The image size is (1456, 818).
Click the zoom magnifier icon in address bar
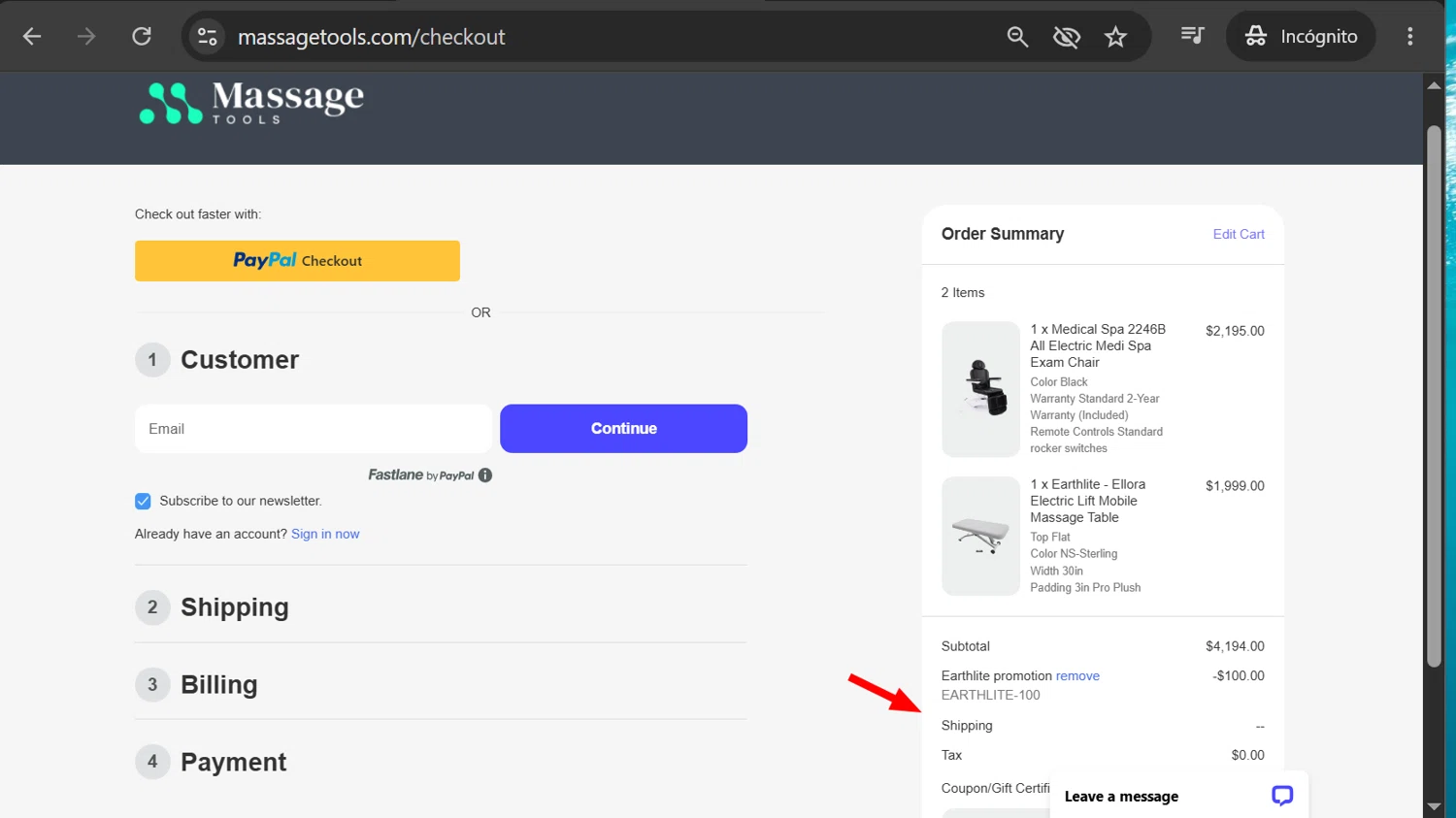tap(1017, 37)
